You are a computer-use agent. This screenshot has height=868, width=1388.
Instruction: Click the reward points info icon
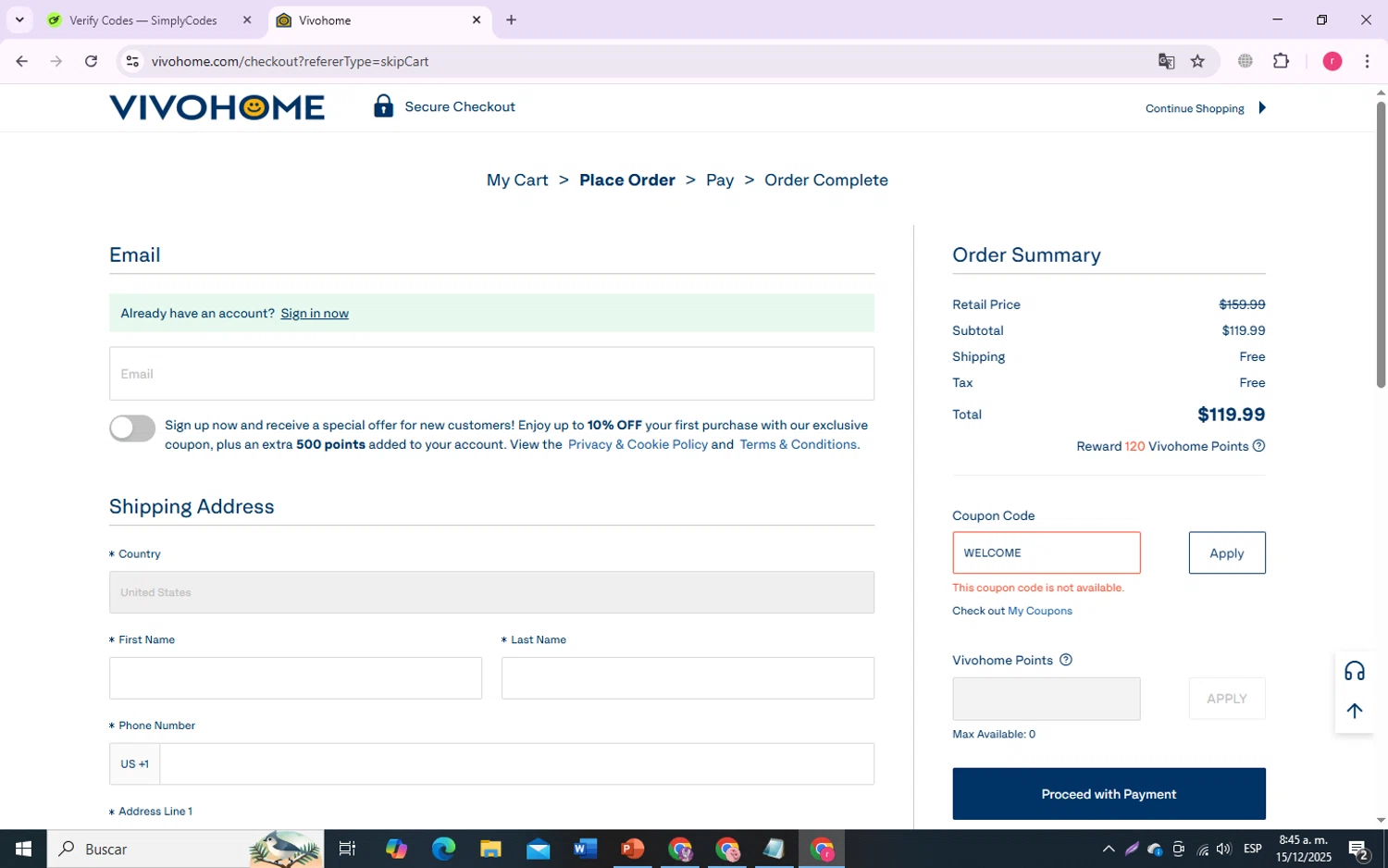(1258, 446)
